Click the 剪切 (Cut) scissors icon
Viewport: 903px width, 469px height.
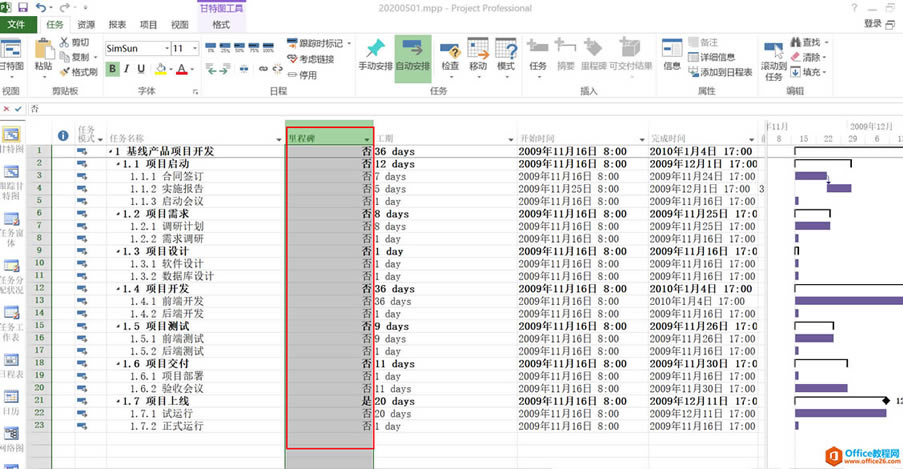tap(74, 43)
